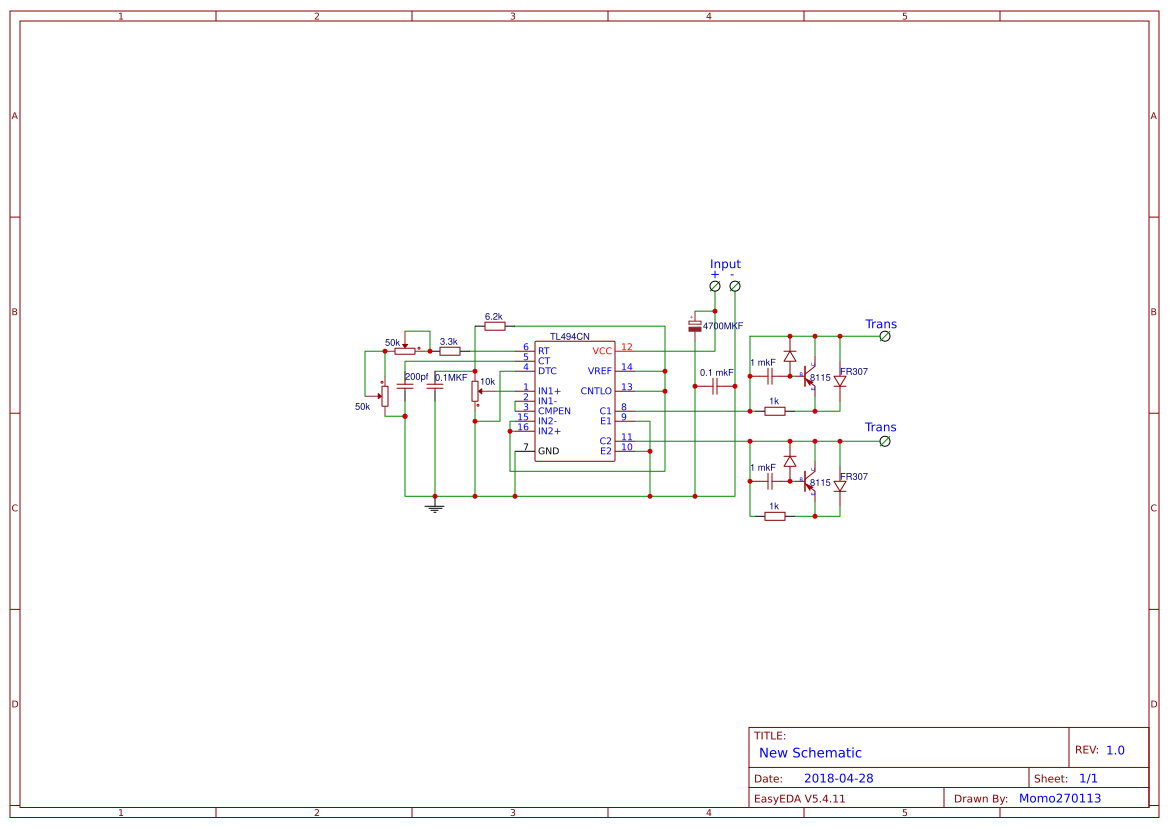
Task: Select the 1 mkF capacitor in C2 stage
Action: (770, 481)
